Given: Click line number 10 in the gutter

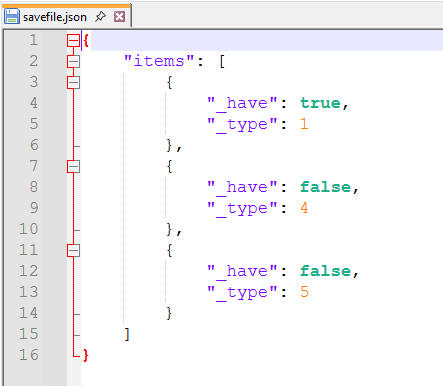Looking at the screenshot, I should point(29,229).
